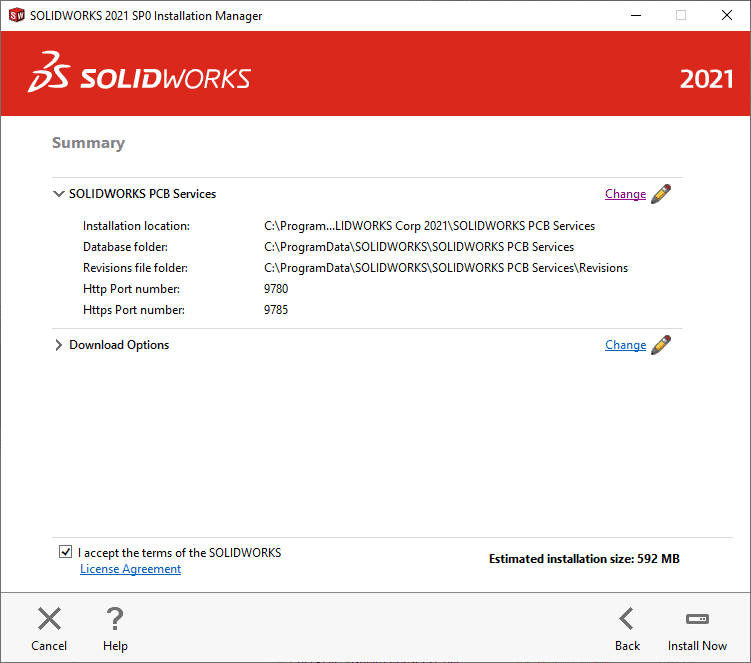The height and width of the screenshot is (663, 751).
Task: Click Change link for SOLIDWORKS PCB Services
Action: pyautogui.click(x=626, y=194)
